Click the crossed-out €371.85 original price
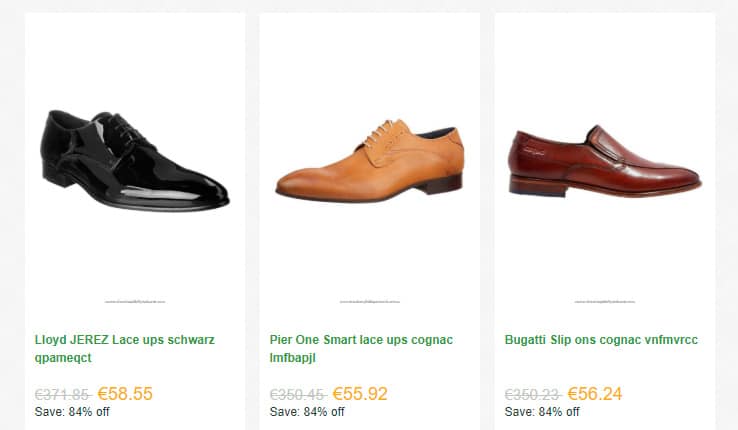This screenshot has height=430, width=738. pyautogui.click(x=62, y=395)
